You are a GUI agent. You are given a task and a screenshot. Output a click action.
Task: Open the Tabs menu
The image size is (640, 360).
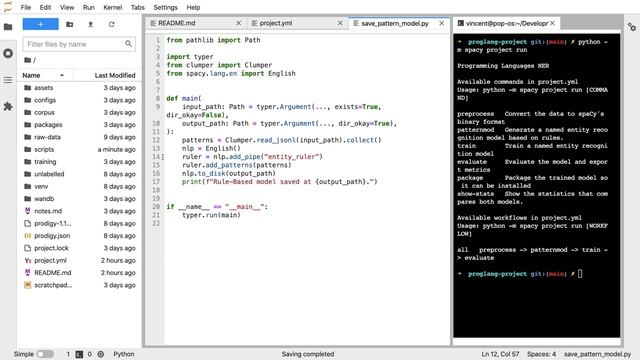(x=138, y=7)
